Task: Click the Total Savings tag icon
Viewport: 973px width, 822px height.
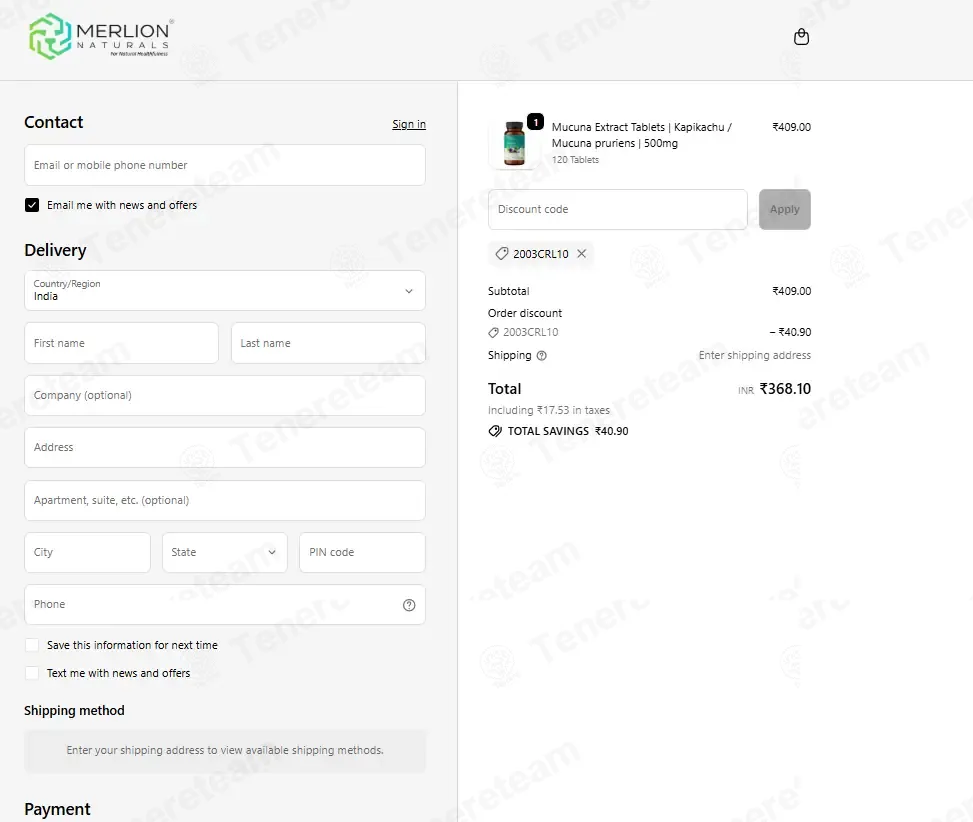Action: 495,431
